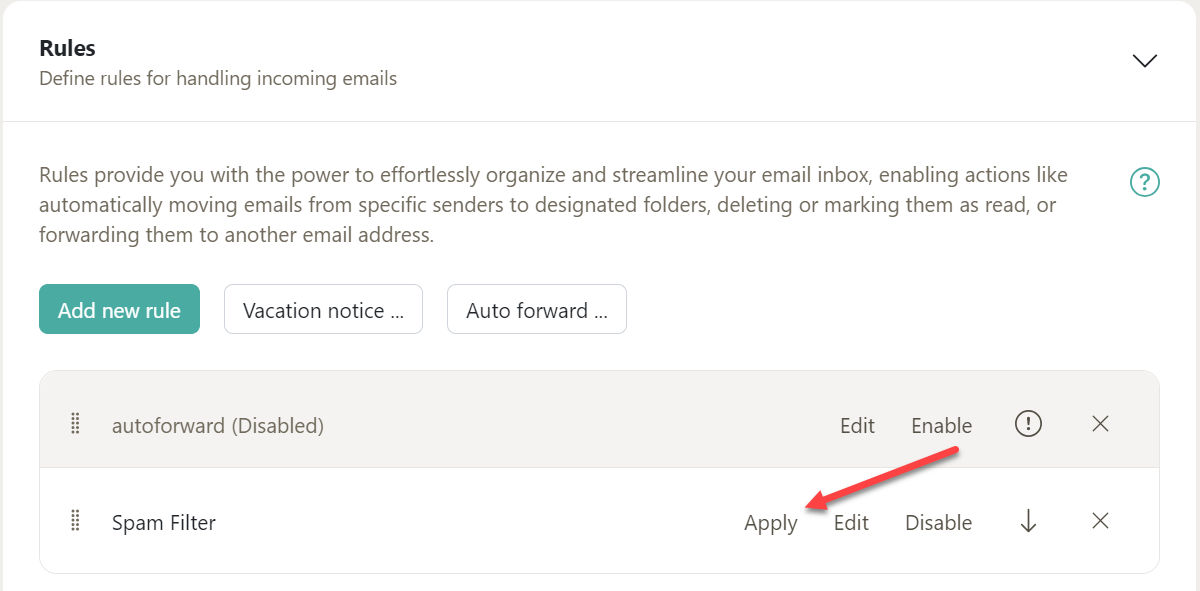This screenshot has width=1200, height=591.
Task: Open the Auto forward rule template
Action: 536,310
